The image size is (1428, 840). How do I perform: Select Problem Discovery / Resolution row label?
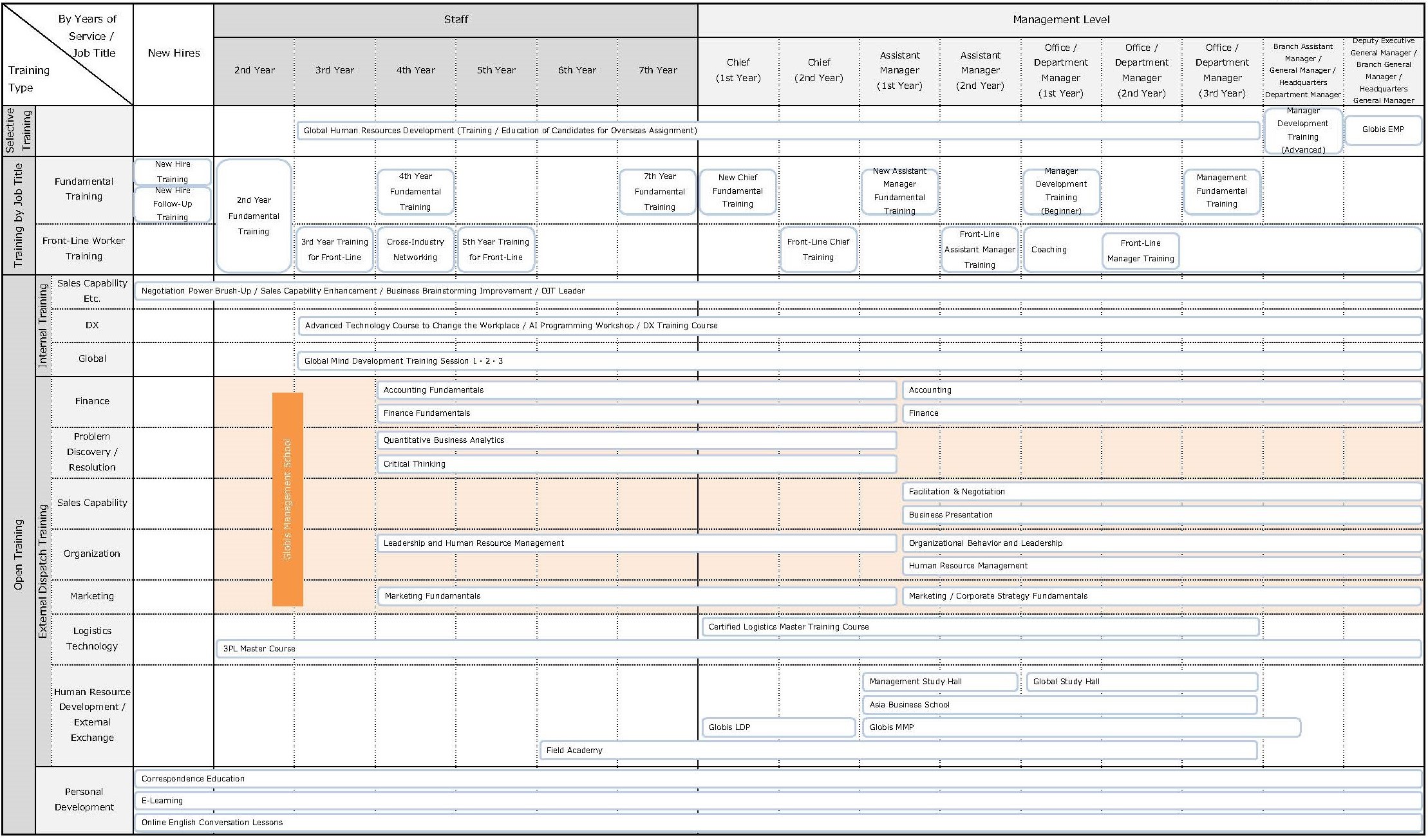[x=92, y=453]
